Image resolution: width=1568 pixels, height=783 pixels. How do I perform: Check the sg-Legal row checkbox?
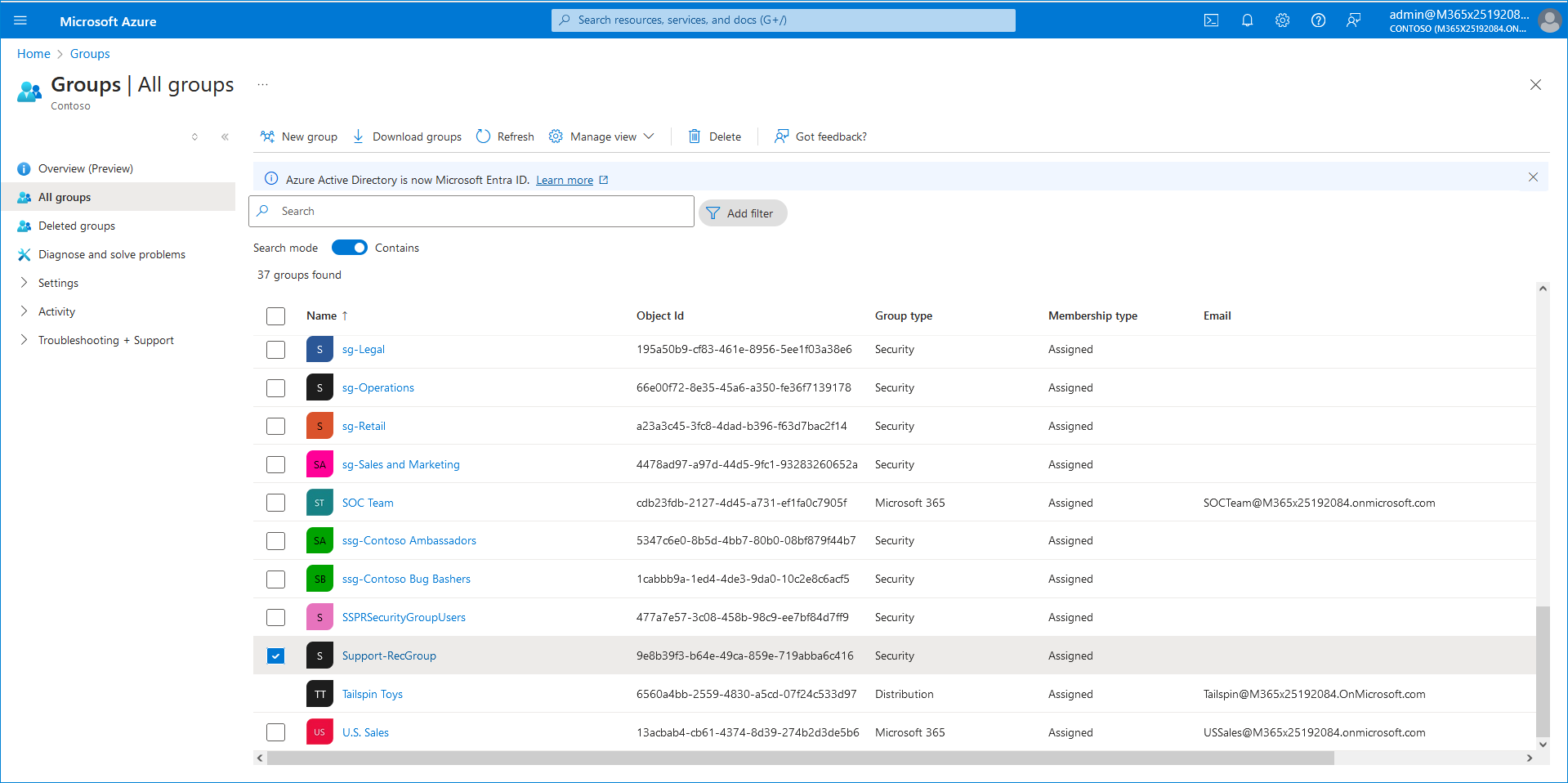276,350
